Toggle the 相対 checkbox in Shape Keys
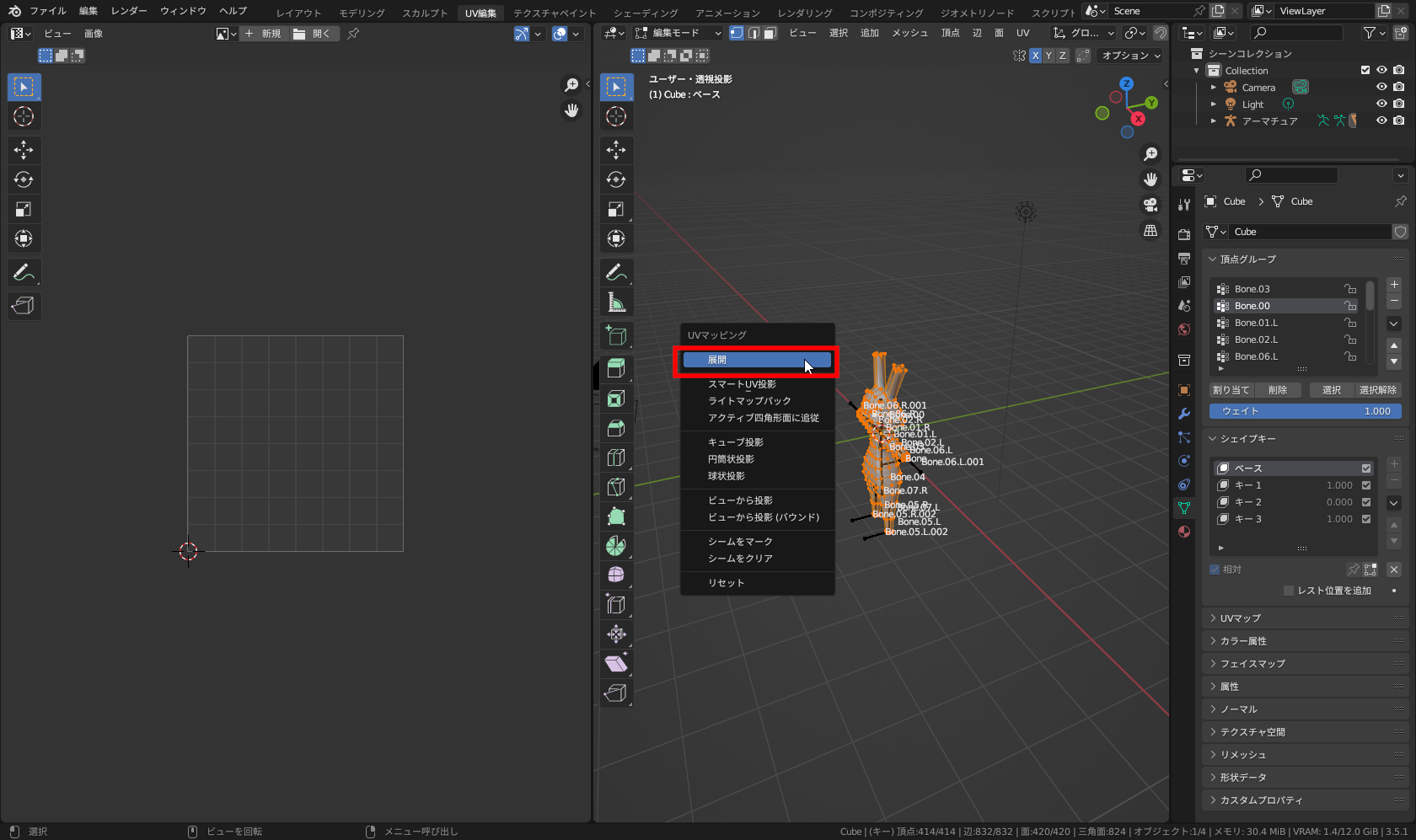 1216,569
